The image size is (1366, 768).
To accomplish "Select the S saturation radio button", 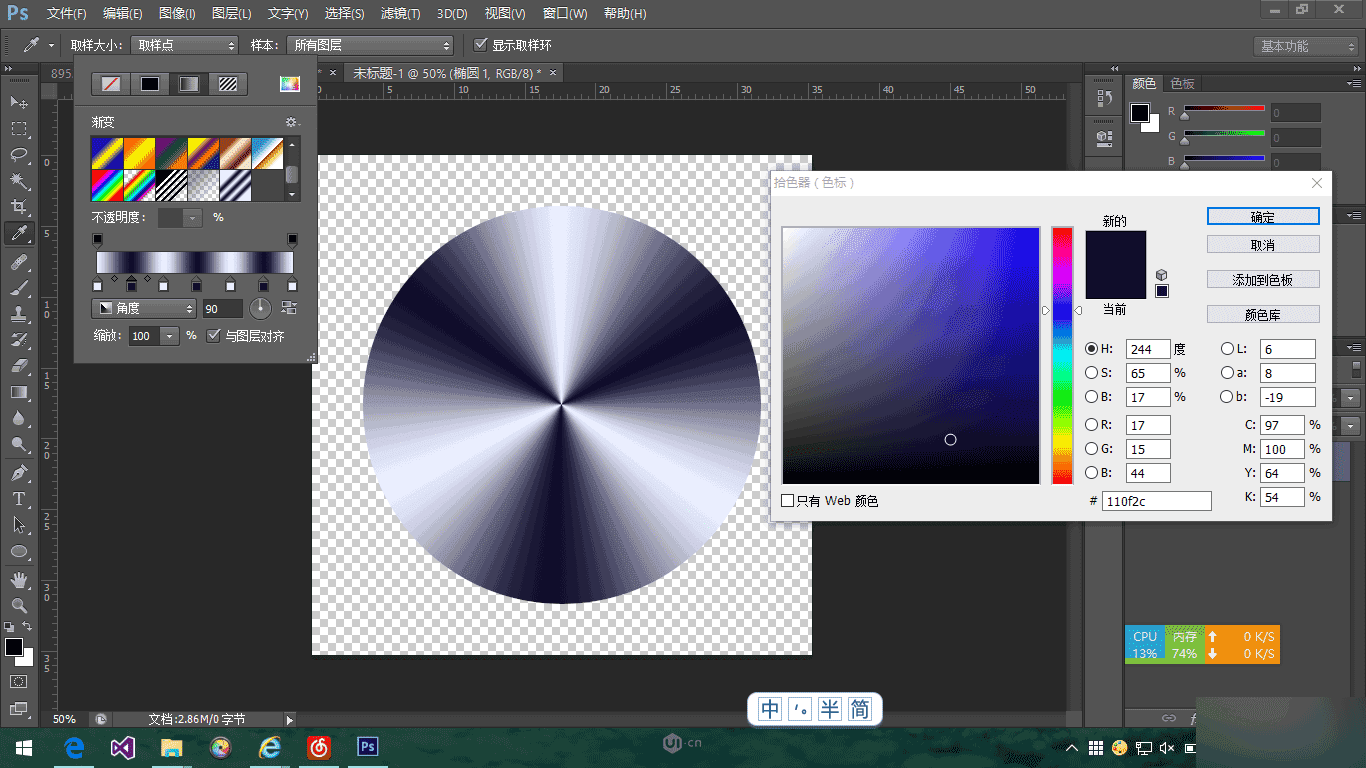I will point(1092,373).
